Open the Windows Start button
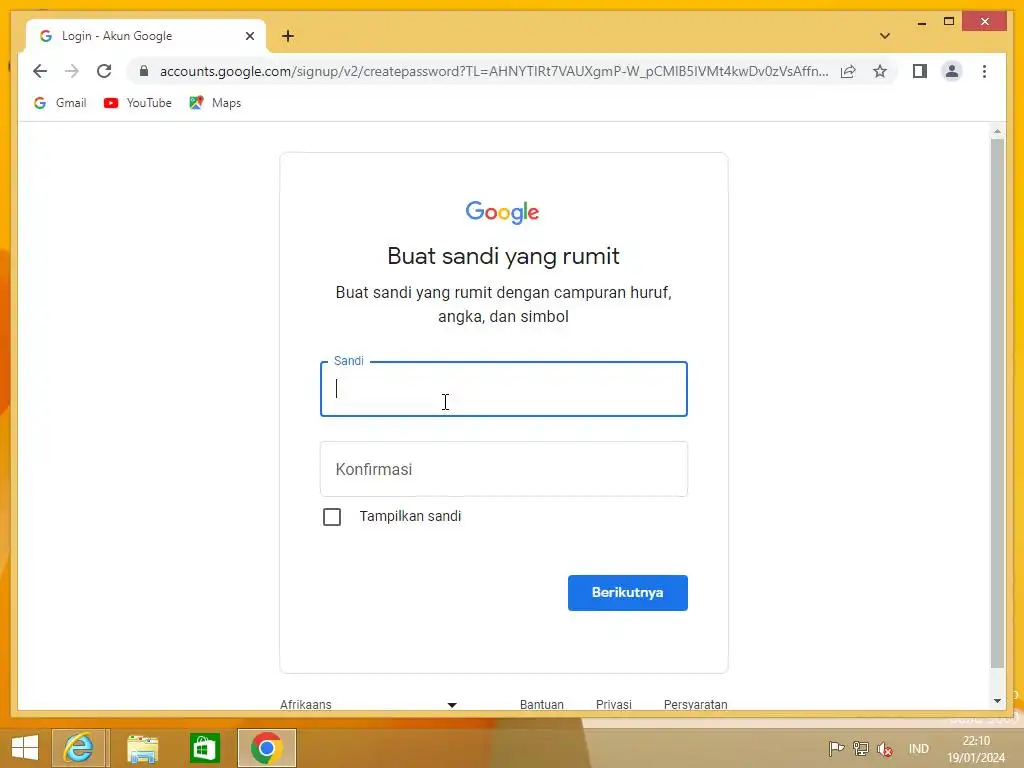The height and width of the screenshot is (768, 1024). pyautogui.click(x=25, y=748)
